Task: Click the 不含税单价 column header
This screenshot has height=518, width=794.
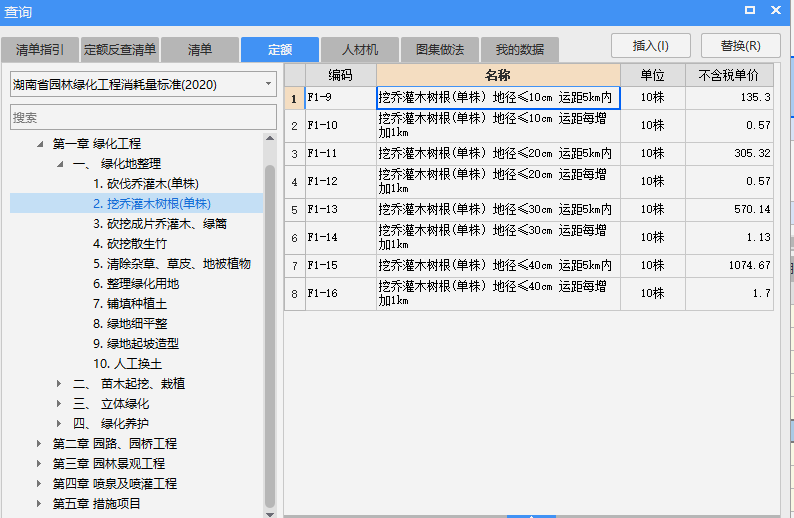Action: 729,75
